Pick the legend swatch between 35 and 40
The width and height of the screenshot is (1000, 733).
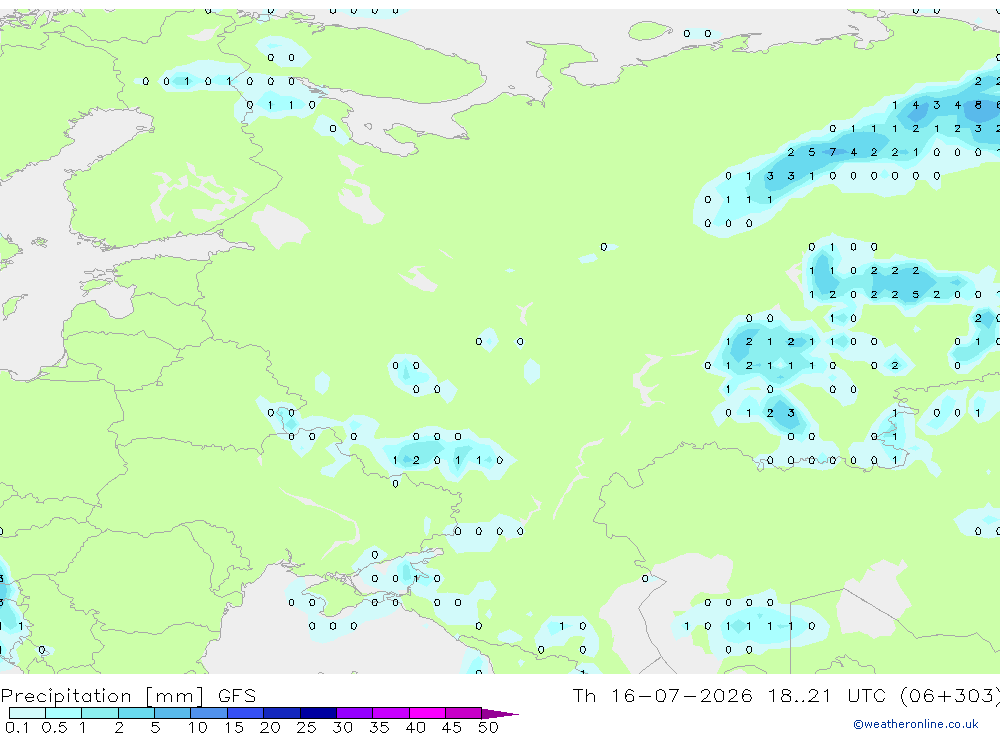(391, 713)
